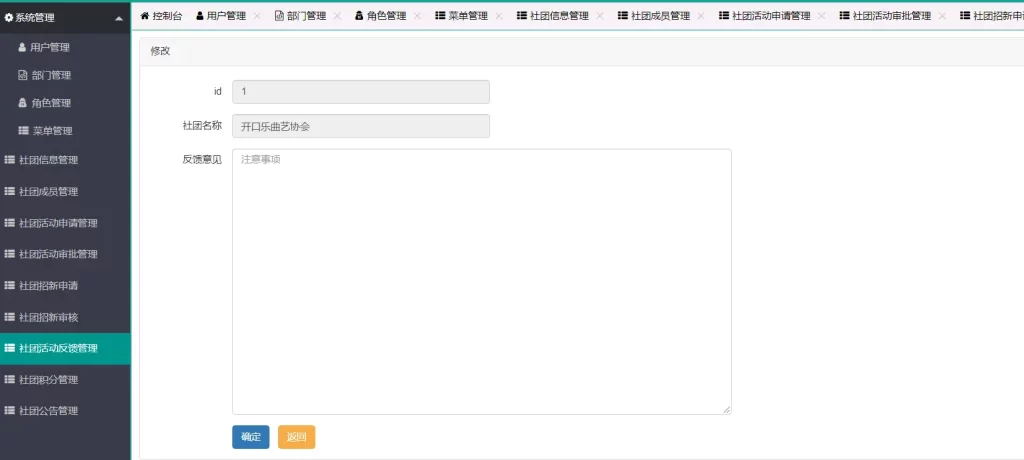Click the document icon on the 部门管理 tab
This screenshot has height=460, width=1024.
coord(280,16)
